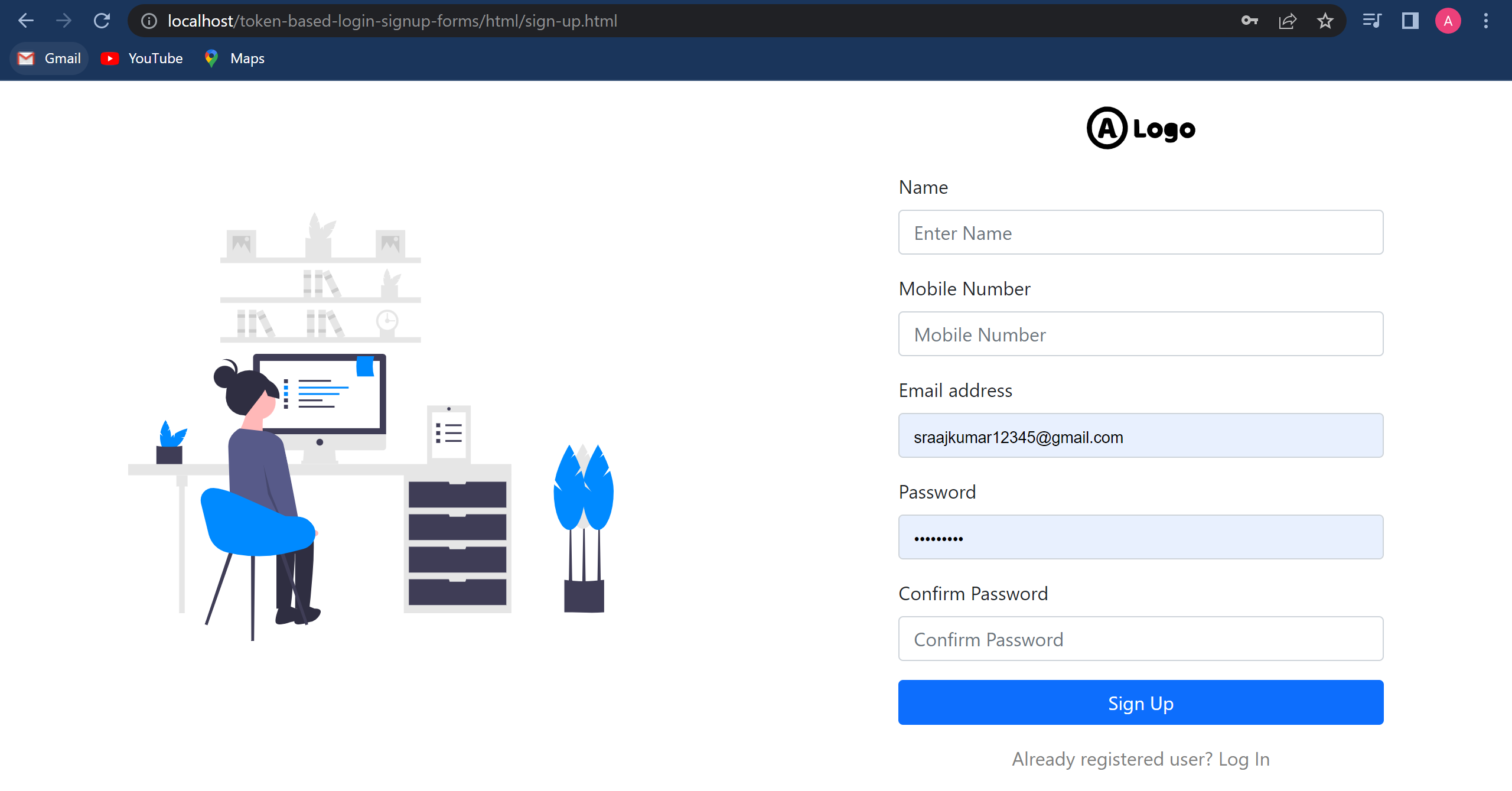Click the browser forward arrow

(x=64, y=21)
